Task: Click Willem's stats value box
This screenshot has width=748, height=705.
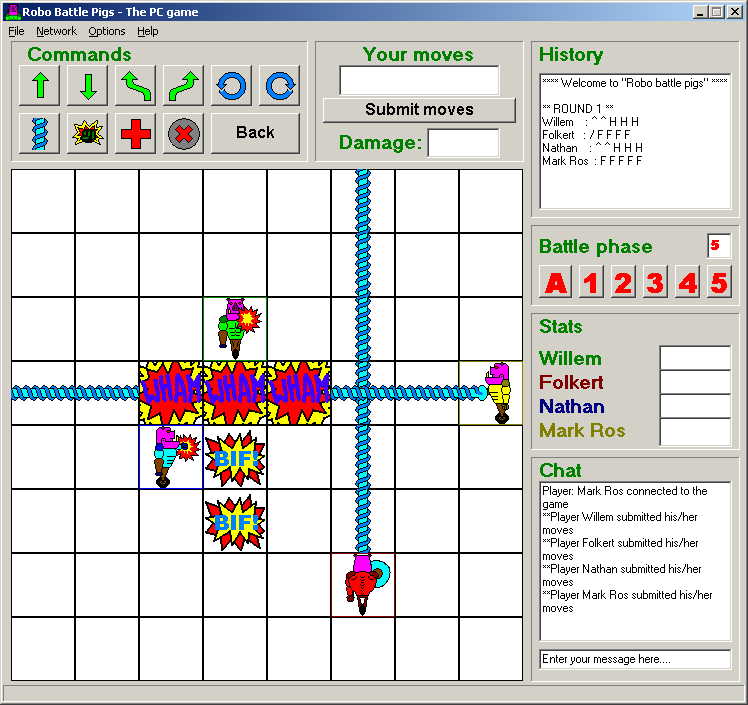Action: 695,358
